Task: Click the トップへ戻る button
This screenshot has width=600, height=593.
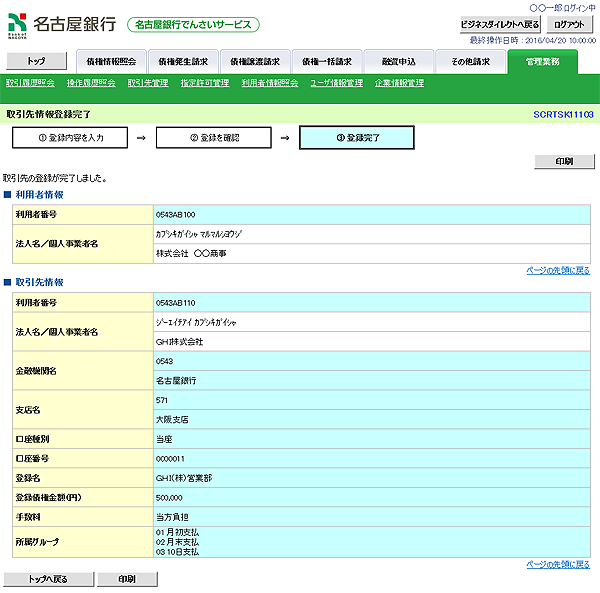Action: [x=49, y=579]
